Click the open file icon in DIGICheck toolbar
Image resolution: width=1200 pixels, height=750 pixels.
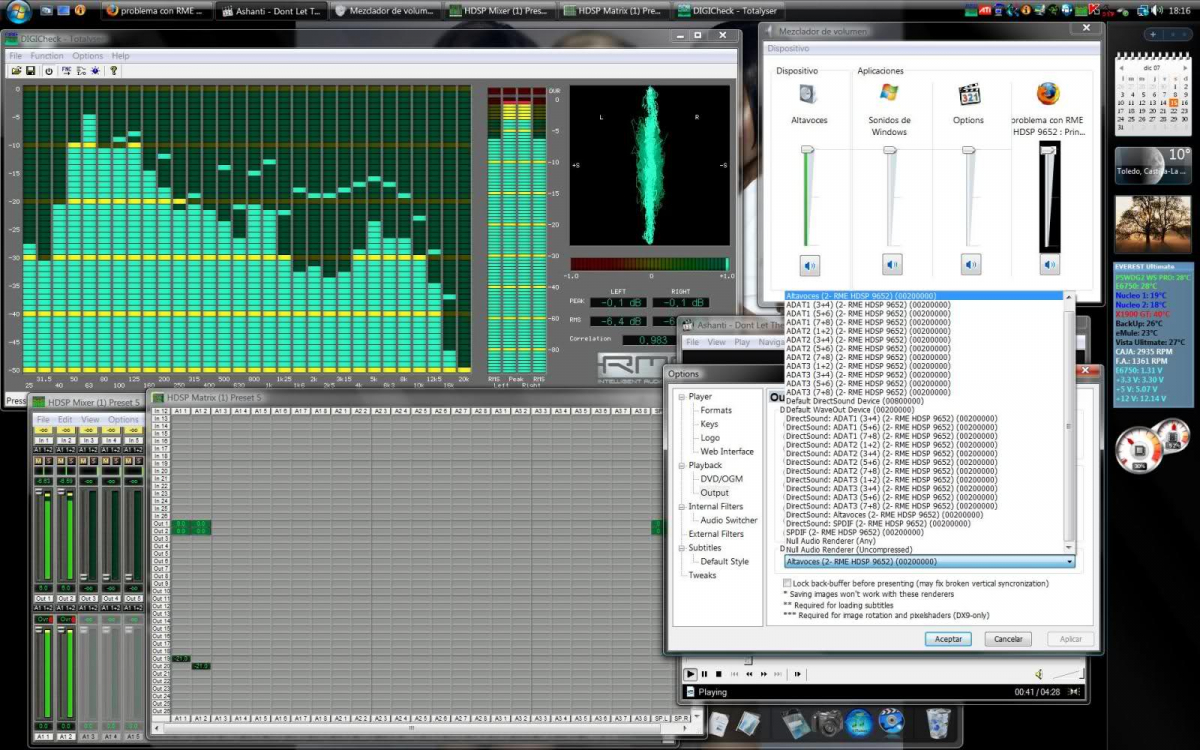coord(15,71)
